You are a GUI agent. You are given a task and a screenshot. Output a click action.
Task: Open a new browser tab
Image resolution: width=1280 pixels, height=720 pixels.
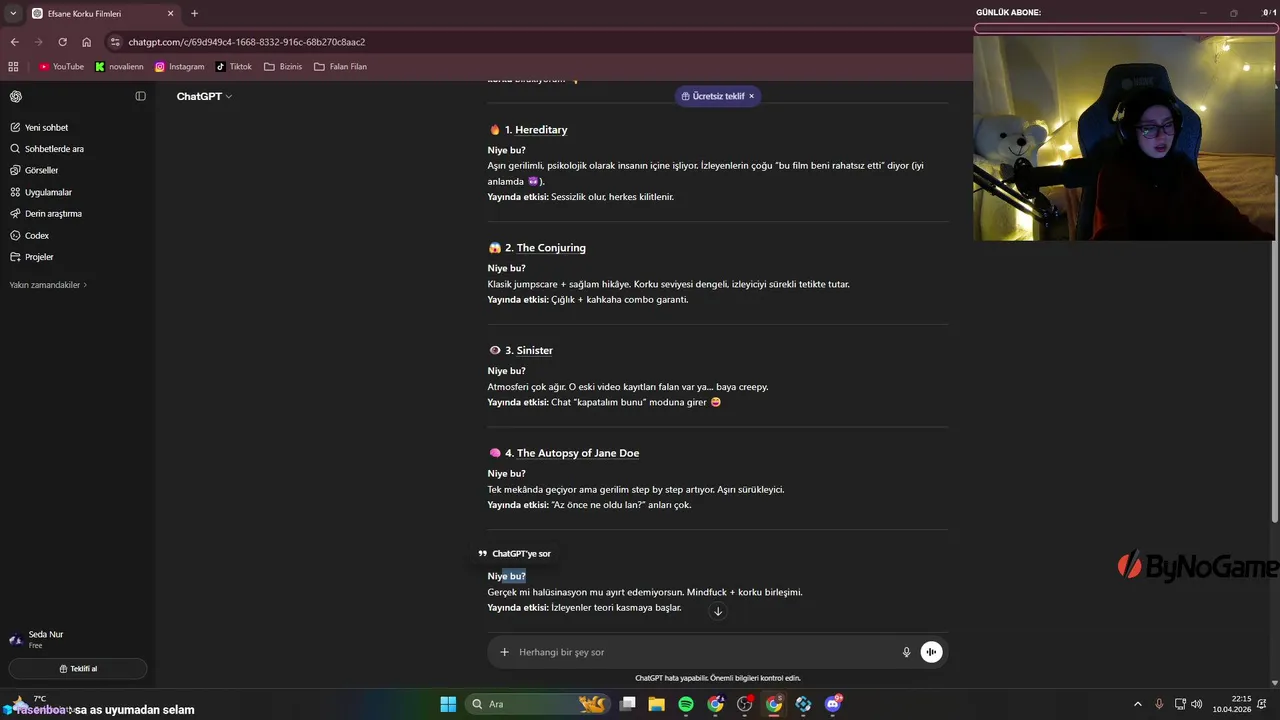(x=194, y=14)
